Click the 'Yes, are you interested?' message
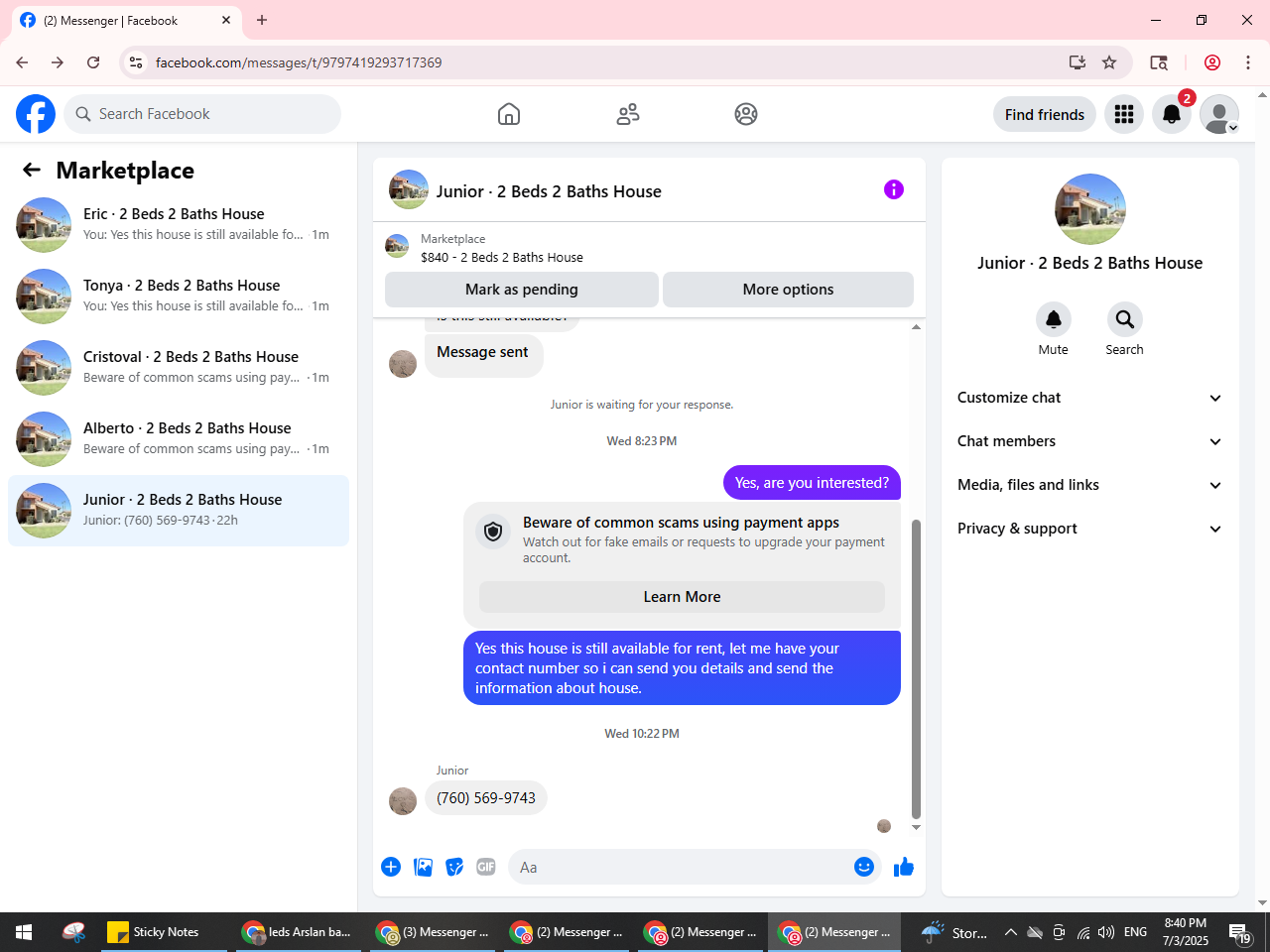 point(812,483)
